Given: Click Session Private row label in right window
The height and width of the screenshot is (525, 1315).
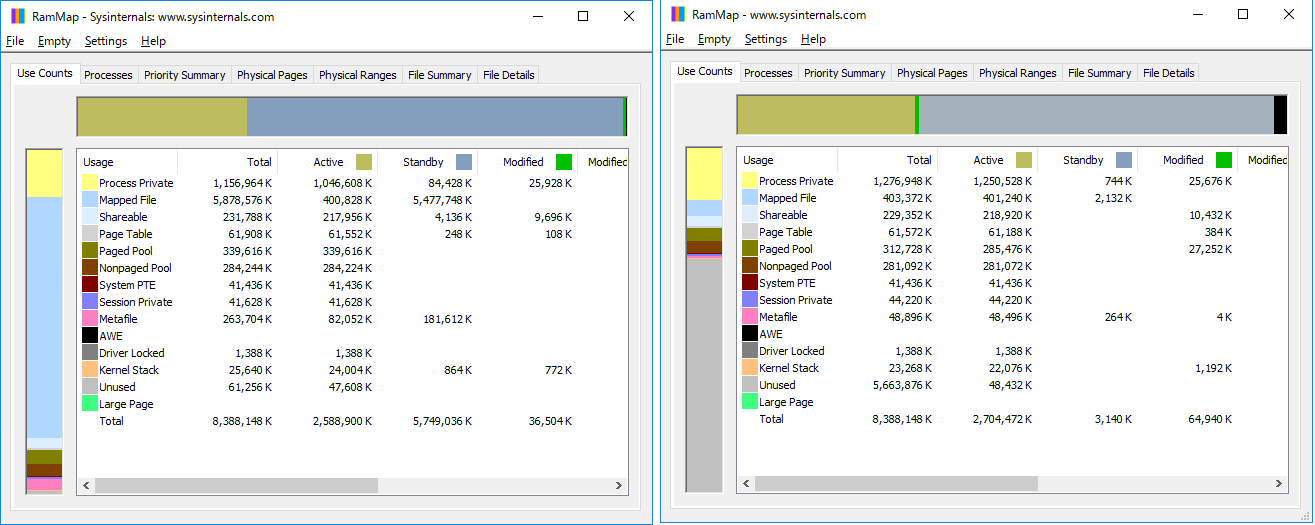Looking at the screenshot, I should pyautogui.click(x=795, y=300).
